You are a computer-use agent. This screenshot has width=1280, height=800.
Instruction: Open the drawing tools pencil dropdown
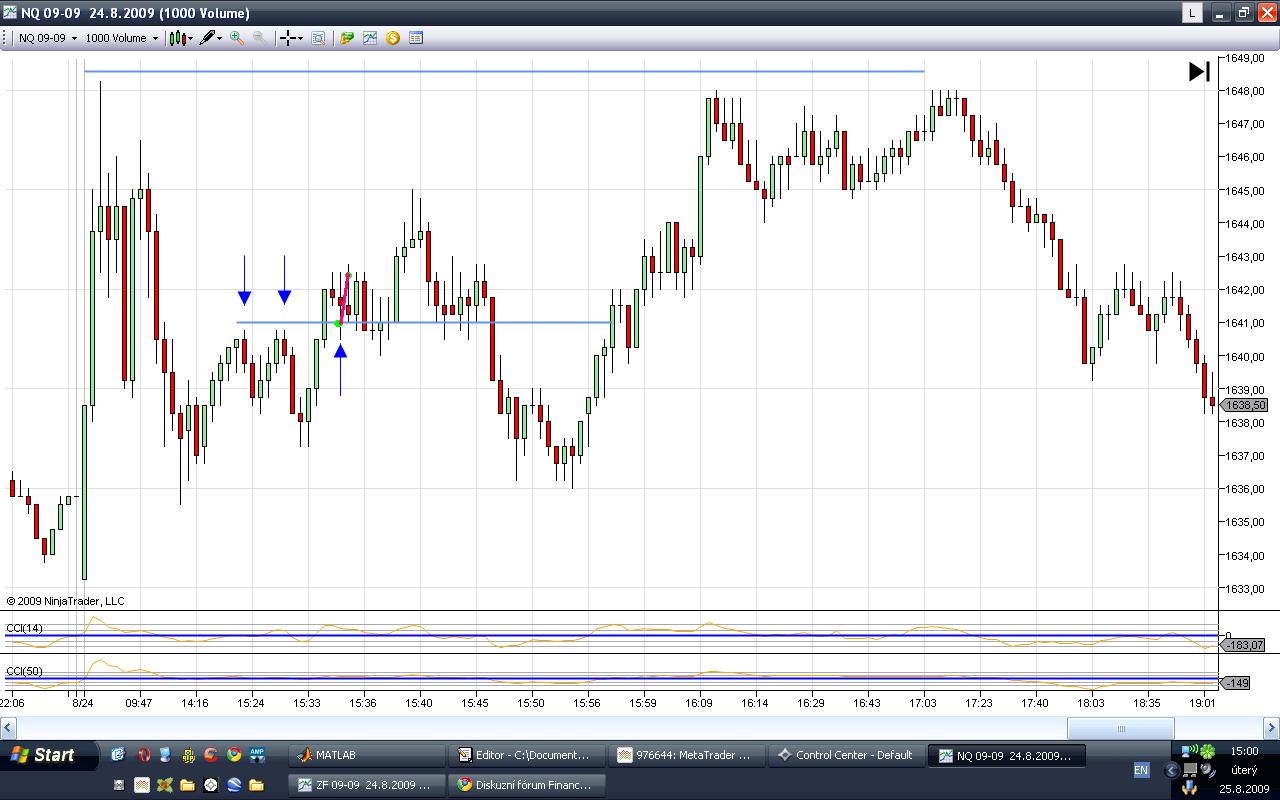pos(210,38)
